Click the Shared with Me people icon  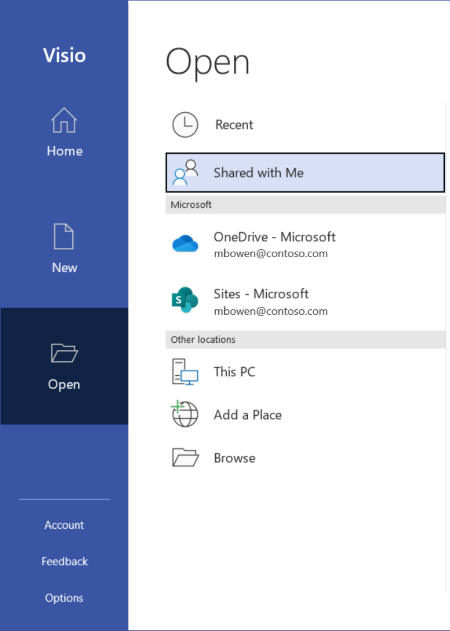point(185,173)
